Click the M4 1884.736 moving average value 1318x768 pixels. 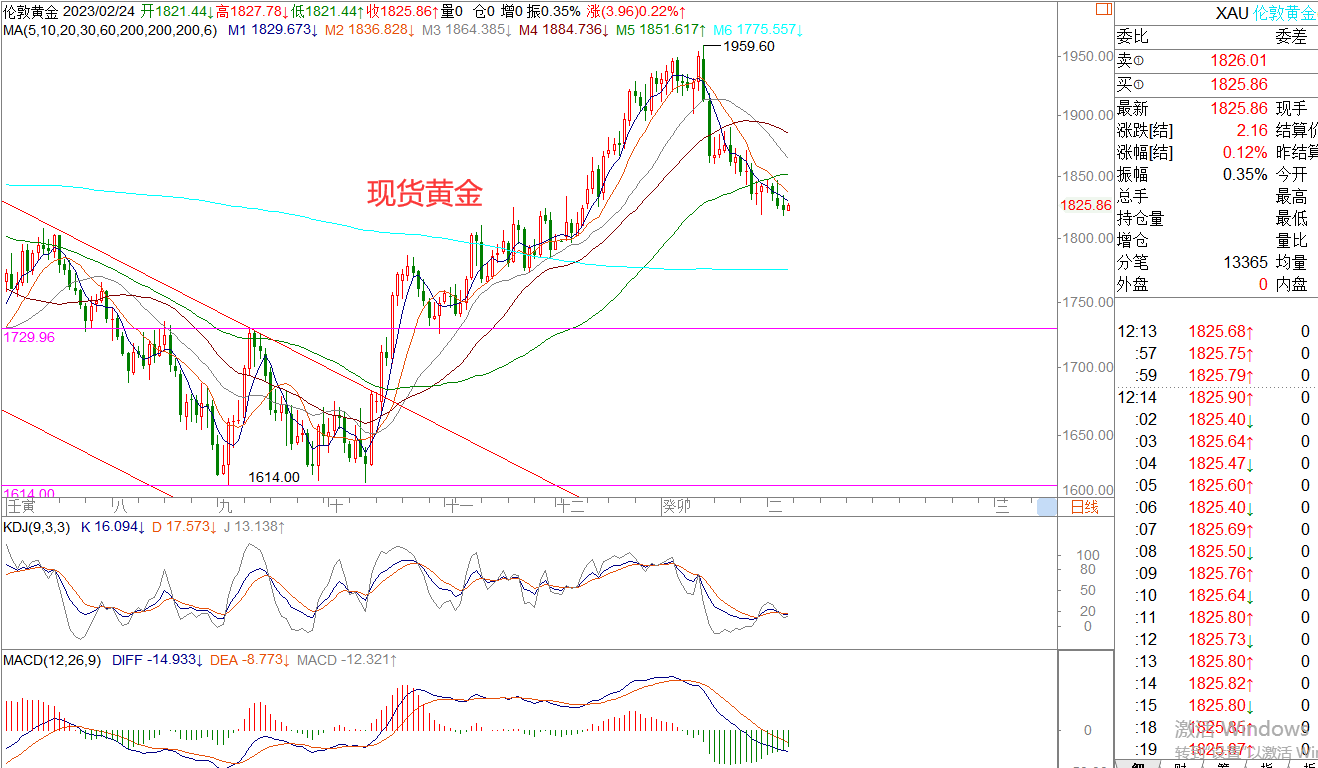pos(564,30)
